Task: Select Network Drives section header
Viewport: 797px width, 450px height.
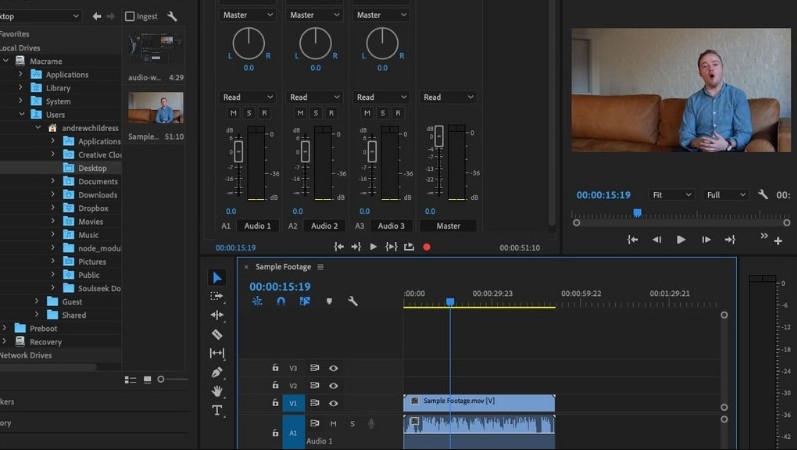Action: [x=26, y=355]
